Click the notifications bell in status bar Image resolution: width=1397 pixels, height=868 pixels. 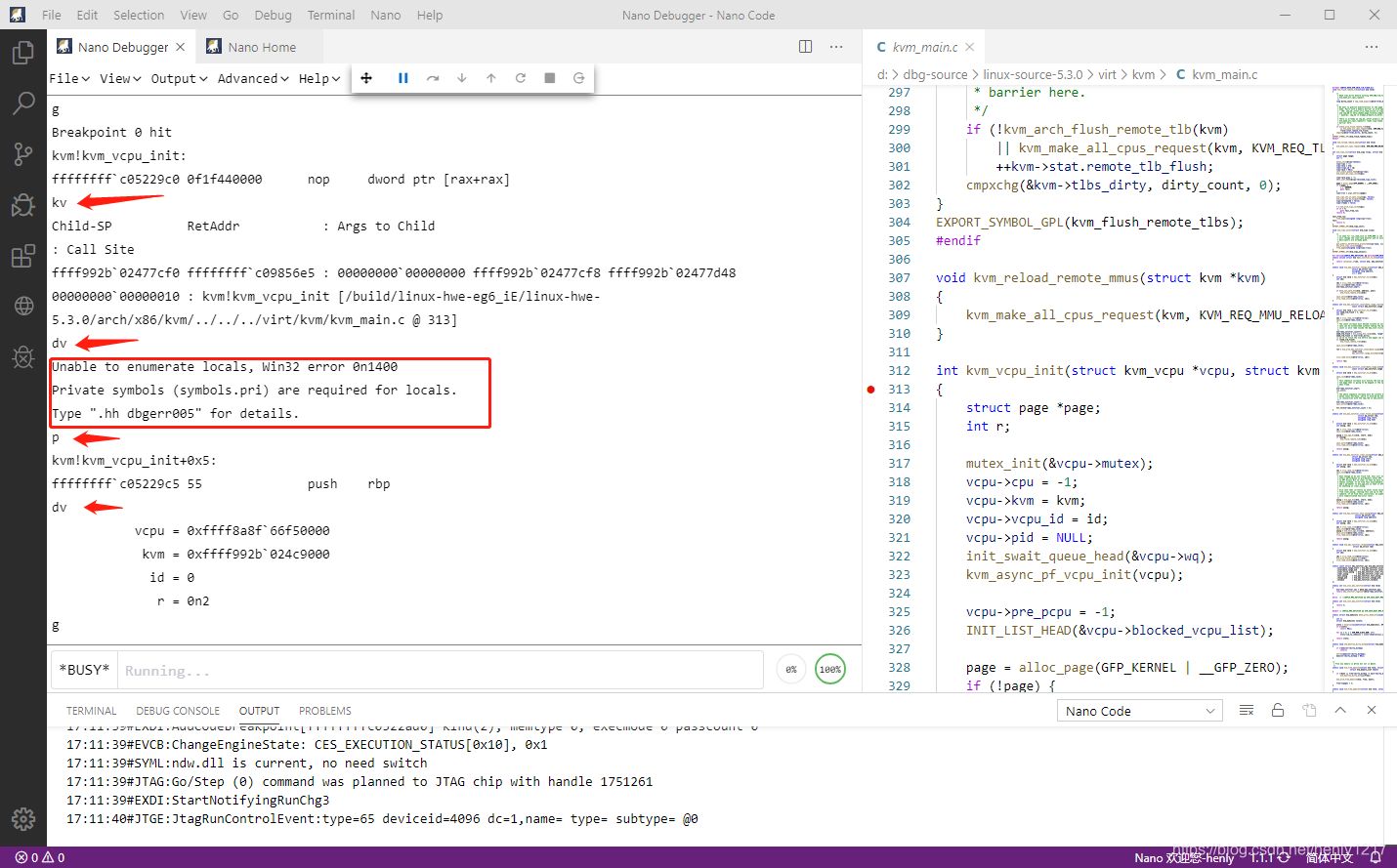point(1376,857)
